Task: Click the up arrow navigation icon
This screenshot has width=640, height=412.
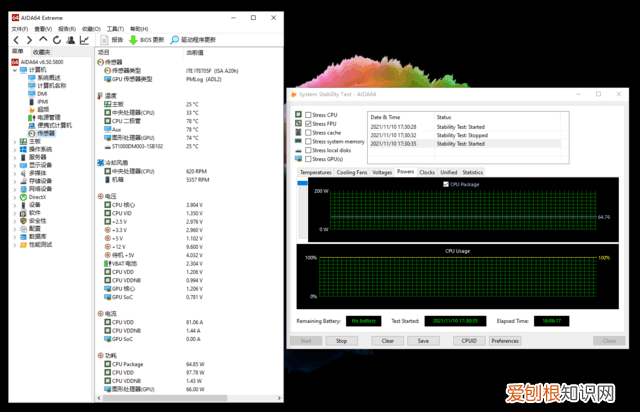Action: [42, 40]
